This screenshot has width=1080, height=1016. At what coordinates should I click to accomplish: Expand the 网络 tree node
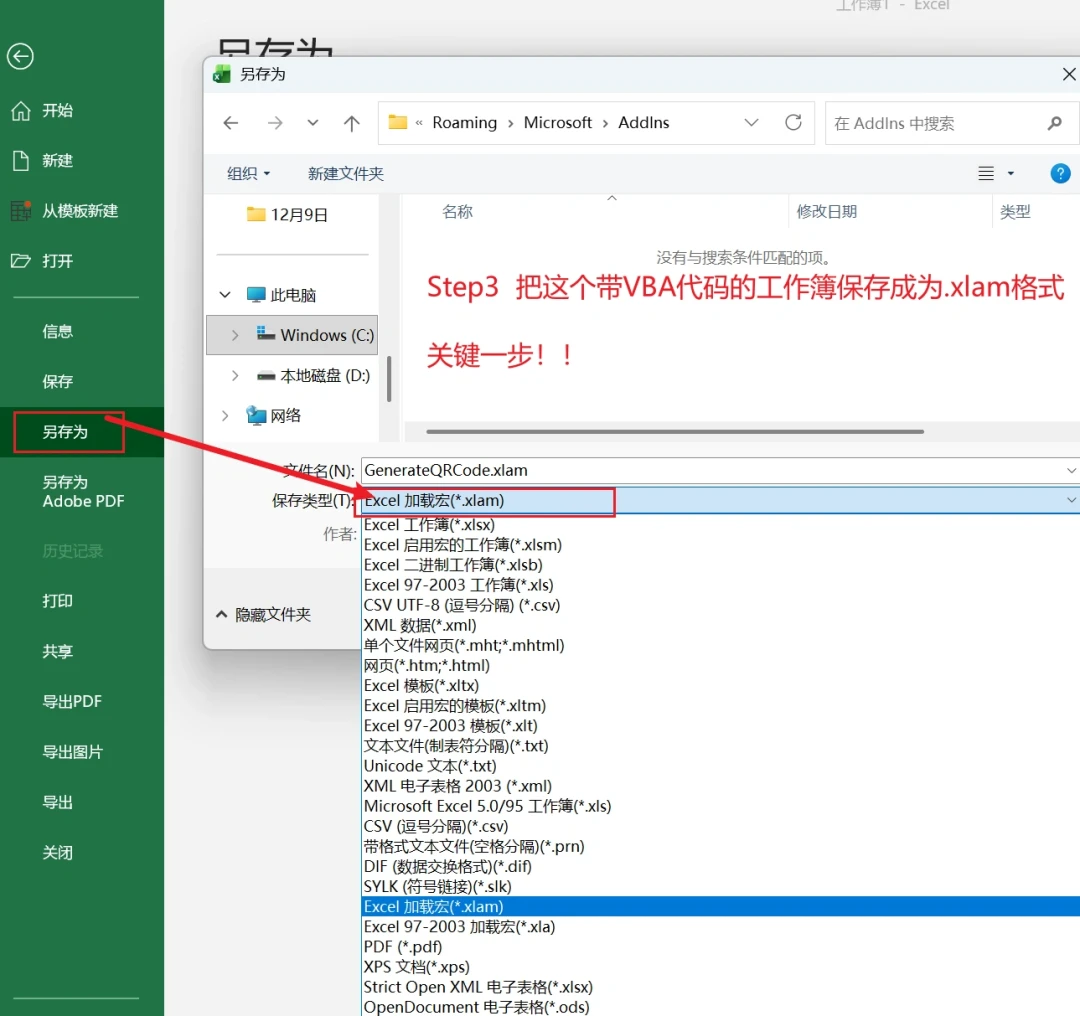[x=225, y=415]
